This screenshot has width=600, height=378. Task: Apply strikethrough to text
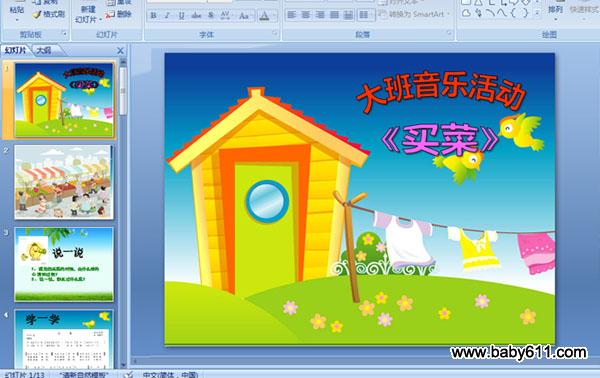coord(196,16)
